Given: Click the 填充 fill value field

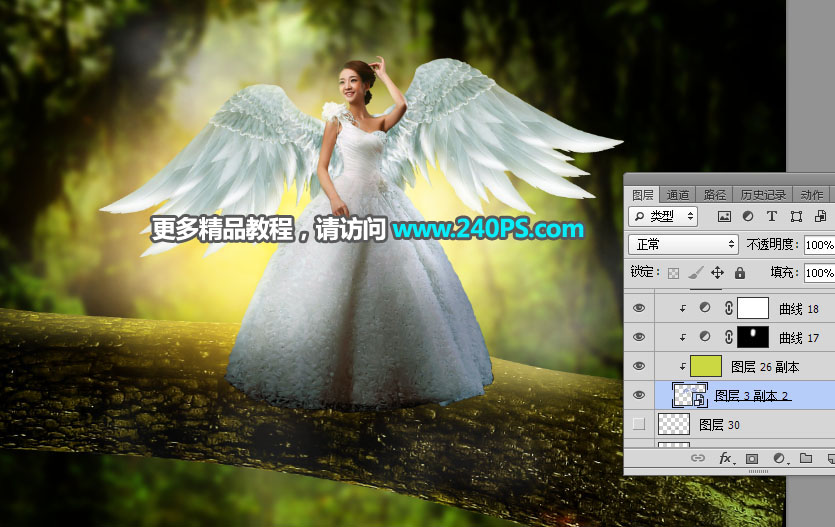Looking at the screenshot, I should (819, 273).
